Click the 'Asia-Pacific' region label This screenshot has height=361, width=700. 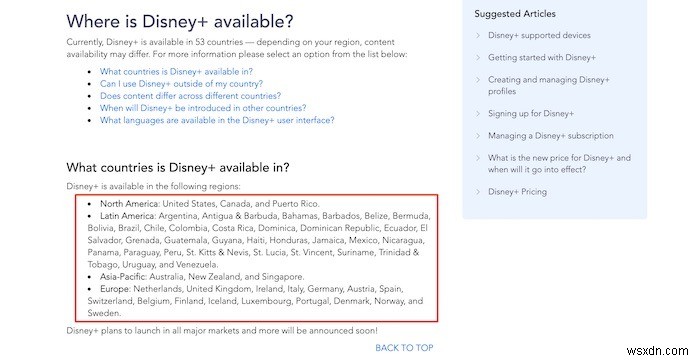(123, 277)
